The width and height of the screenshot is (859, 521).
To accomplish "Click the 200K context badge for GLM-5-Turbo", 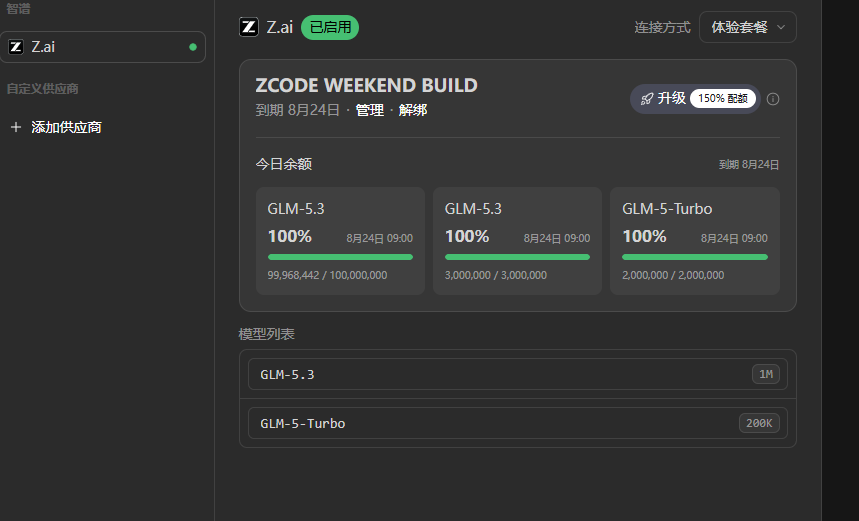I will pos(759,423).
